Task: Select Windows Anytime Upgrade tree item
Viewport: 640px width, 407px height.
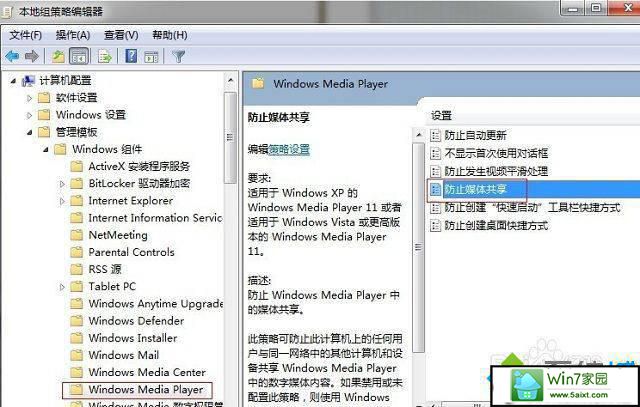Action: [156, 304]
